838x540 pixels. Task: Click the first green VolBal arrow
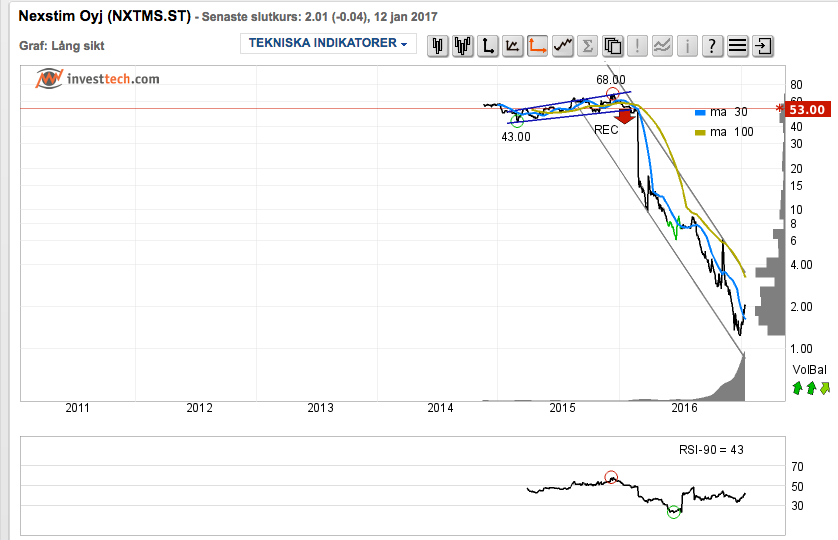pyautogui.click(x=797, y=388)
